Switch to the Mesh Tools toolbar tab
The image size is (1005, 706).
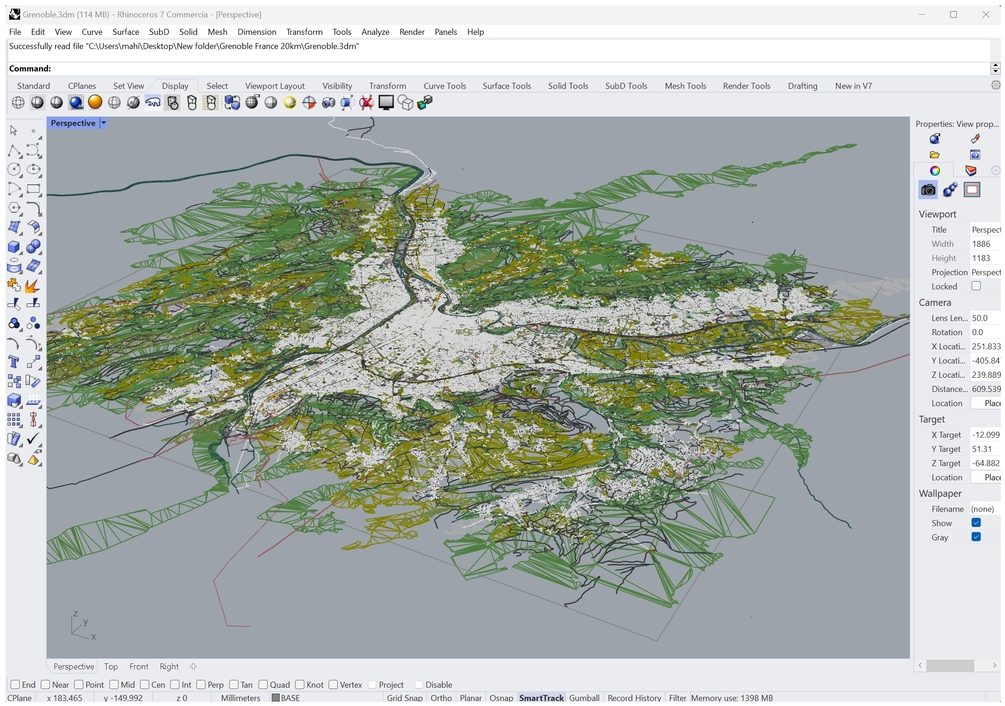point(685,86)
